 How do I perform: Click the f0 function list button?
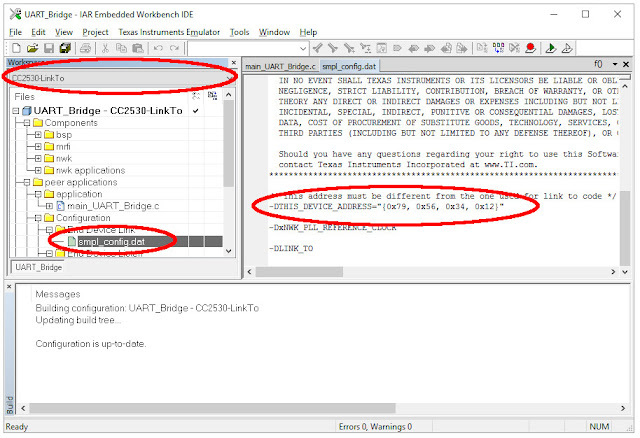598,64
